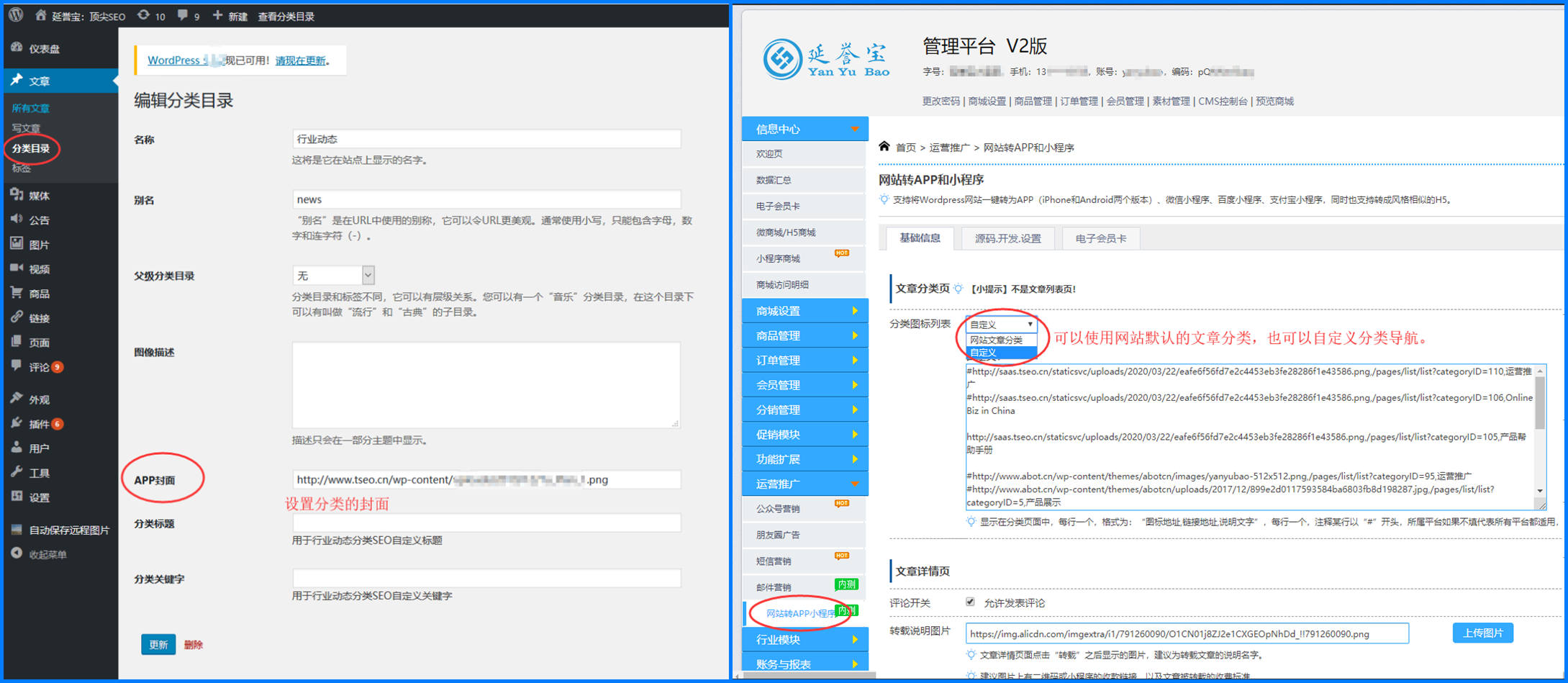This screenshot has height=683, width=1568.
Task: Expand the 会员管理 sidebar section
Action: click(x=805, y=385)
